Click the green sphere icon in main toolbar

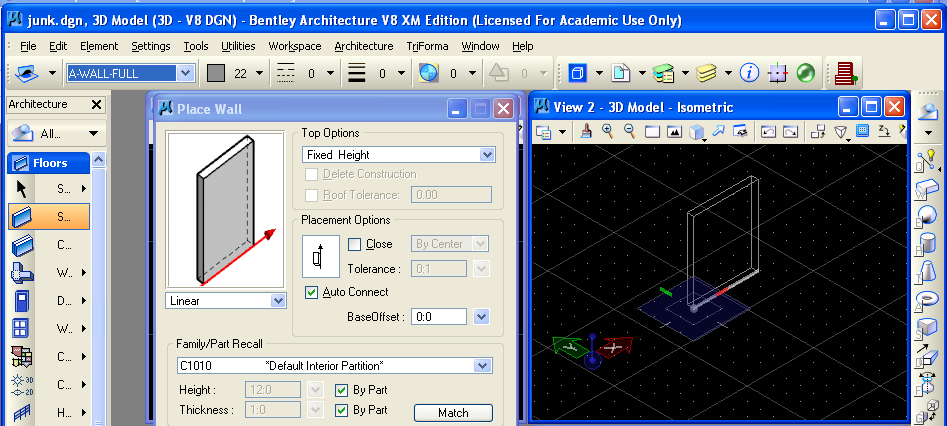coord(806,73)
